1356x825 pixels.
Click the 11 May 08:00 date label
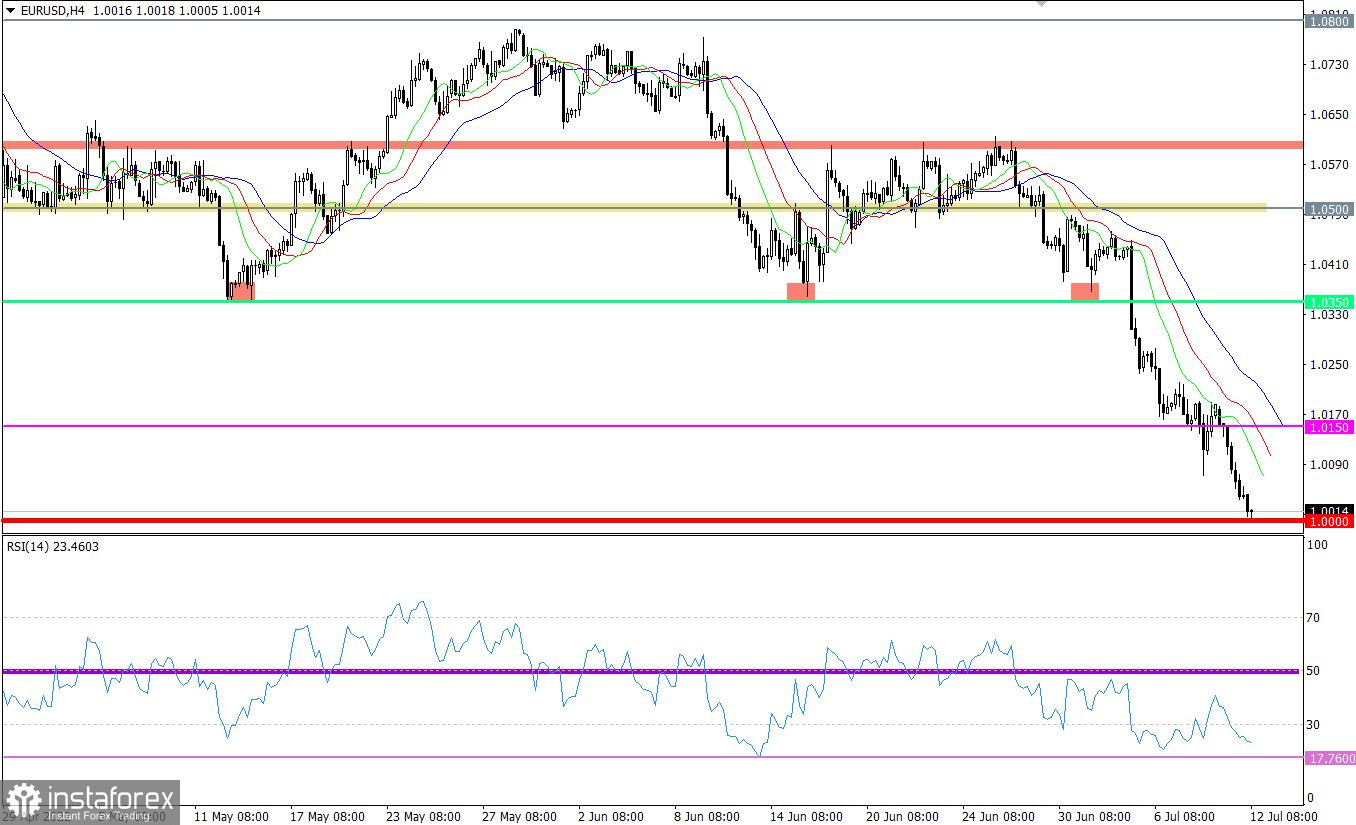[231, 816]
